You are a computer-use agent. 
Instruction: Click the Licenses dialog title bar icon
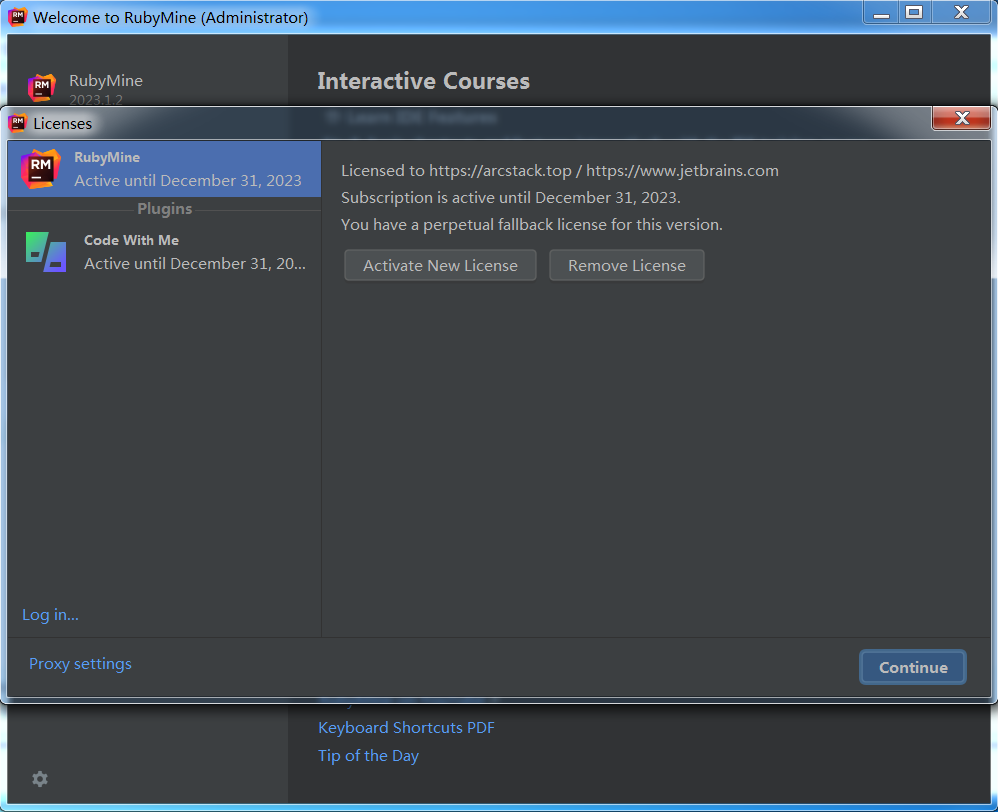point(17,123)
